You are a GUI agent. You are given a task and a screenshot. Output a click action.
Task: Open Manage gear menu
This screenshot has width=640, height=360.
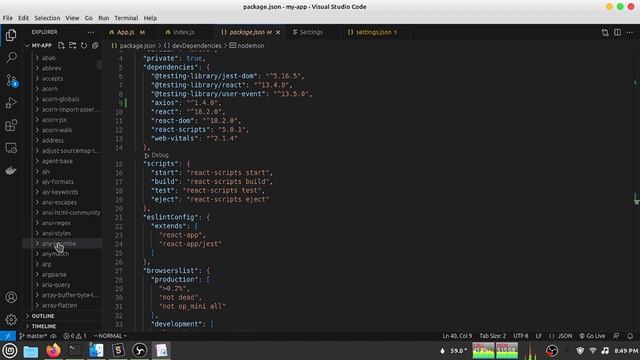point(11,319)
